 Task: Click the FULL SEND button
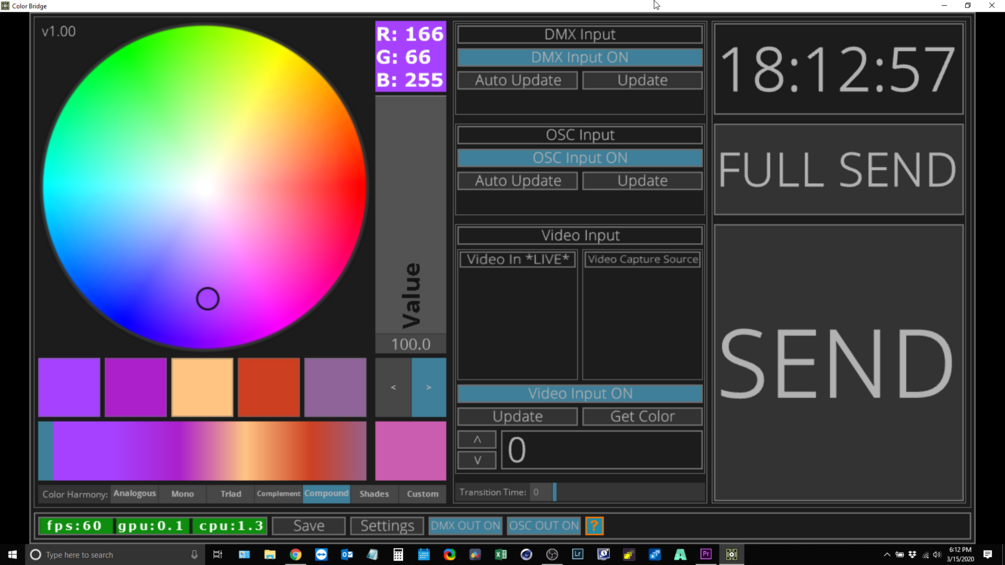pos(838,170)
